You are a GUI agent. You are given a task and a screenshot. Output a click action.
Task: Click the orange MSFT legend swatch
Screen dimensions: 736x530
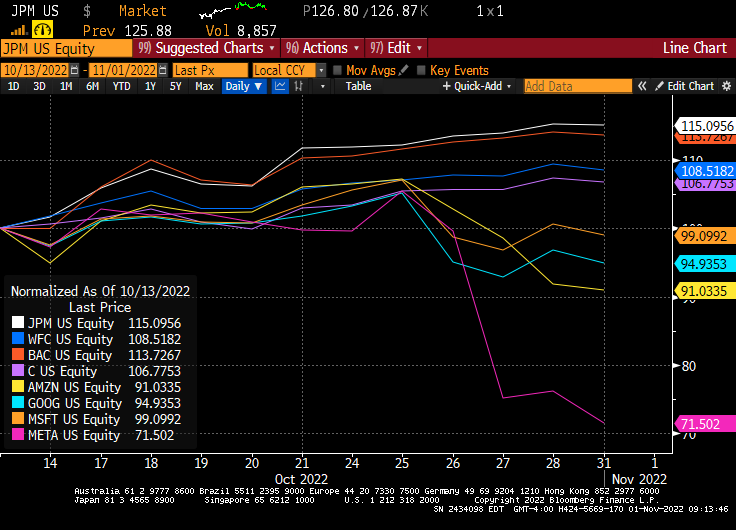[18, 418]
